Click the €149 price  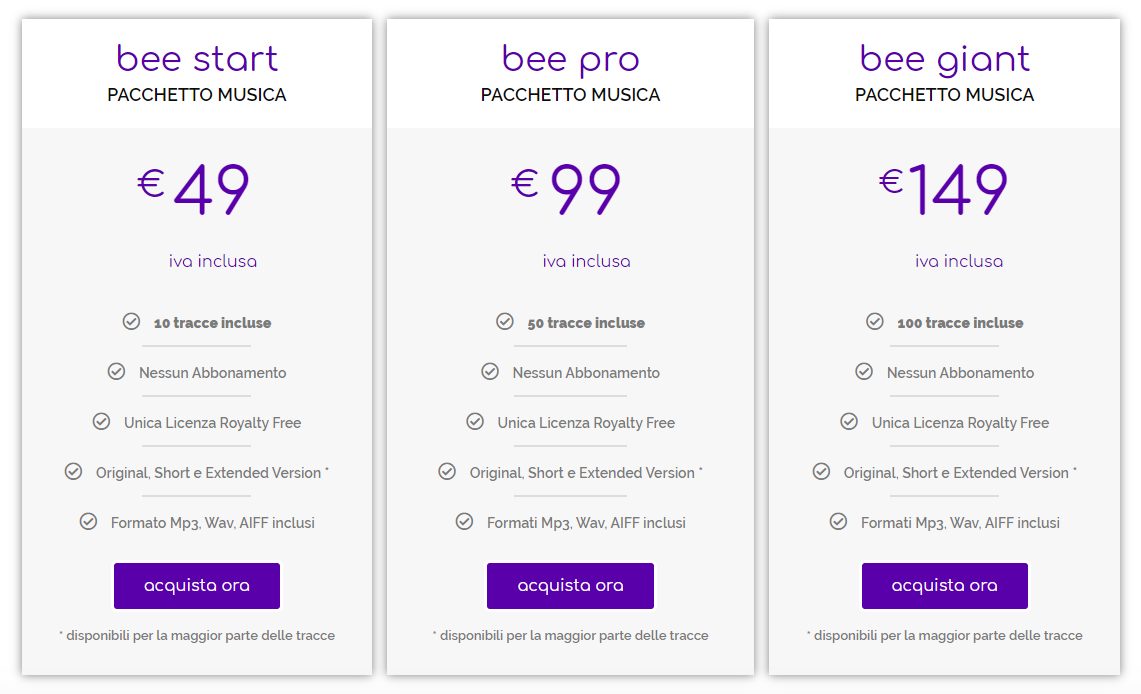point(944,189)
